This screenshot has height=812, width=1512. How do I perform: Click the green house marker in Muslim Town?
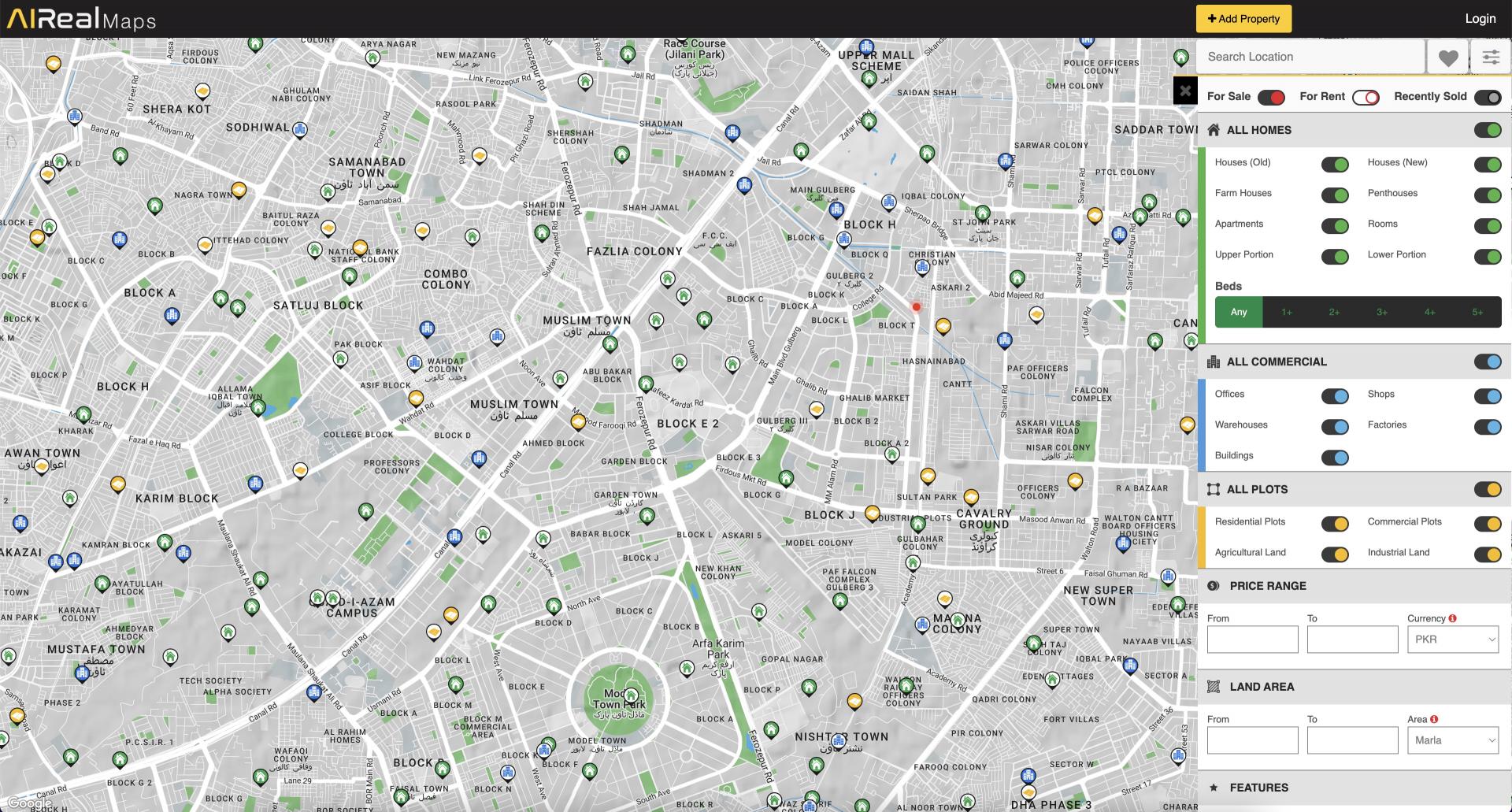tap(610, 343)
